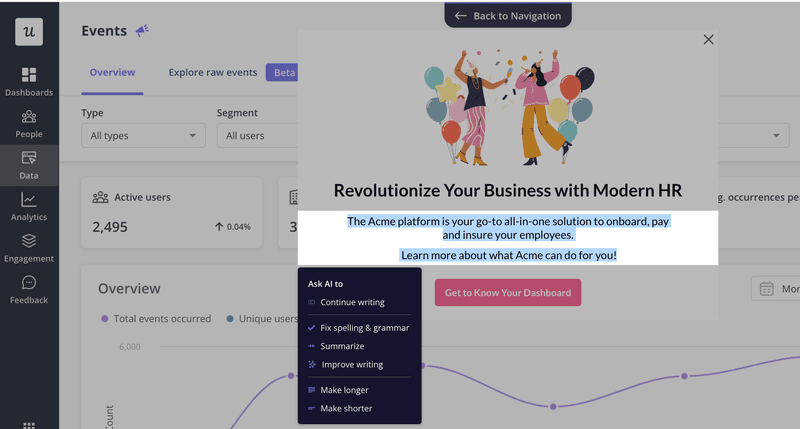The width and height of the screenshot is (800, 429).
Task: Open the People section
Action: point(29,124)
